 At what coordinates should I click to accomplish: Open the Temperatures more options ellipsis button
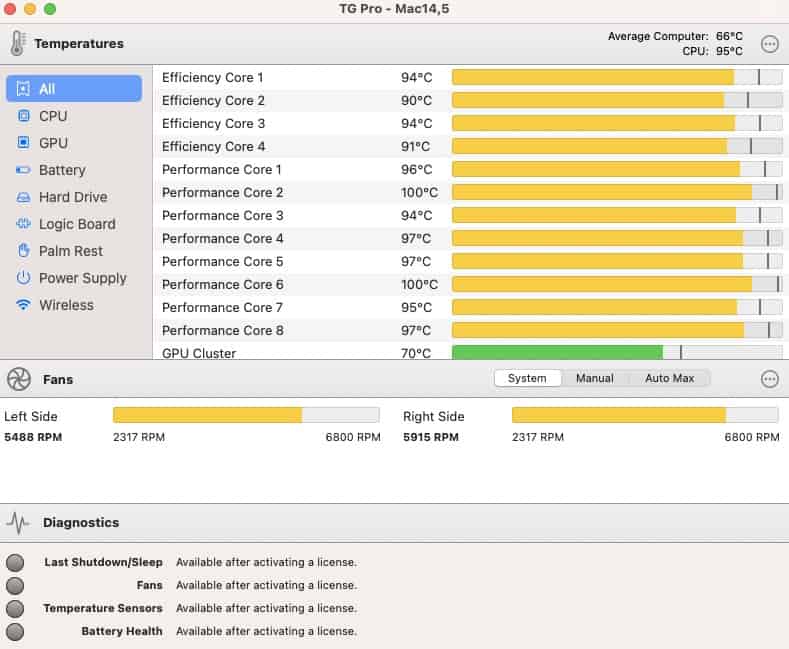769,44
